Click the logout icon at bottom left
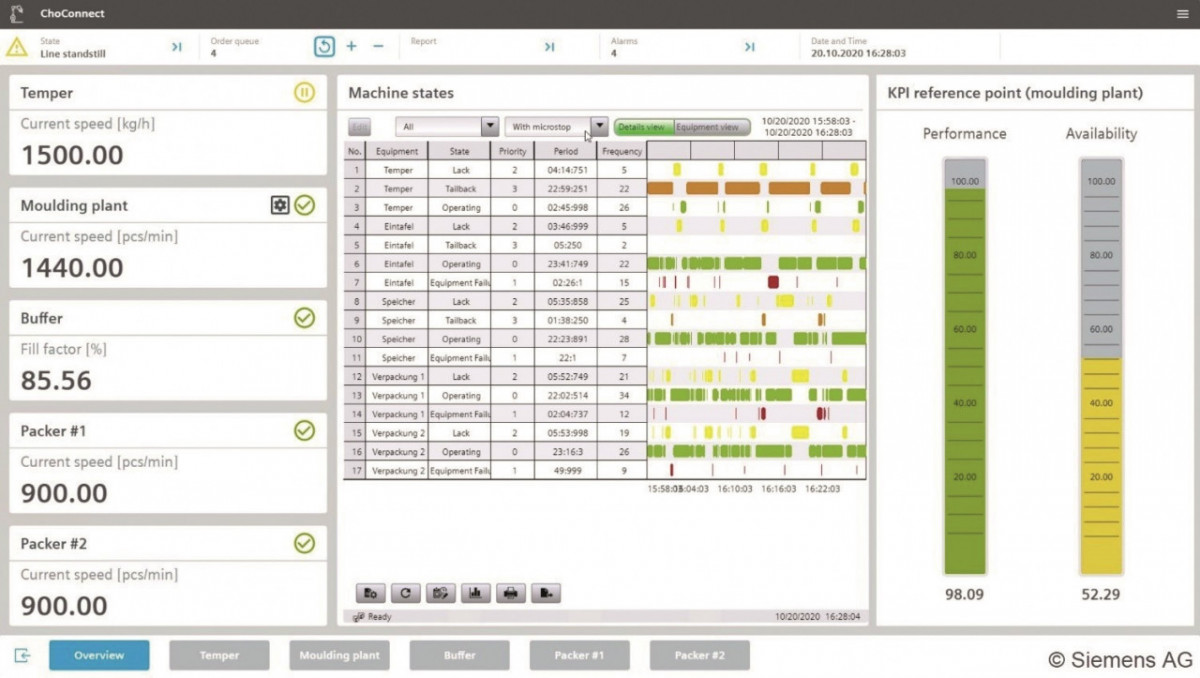Image resolution: width=1200 pixels, height=678 pixels. tap(22, 656)
